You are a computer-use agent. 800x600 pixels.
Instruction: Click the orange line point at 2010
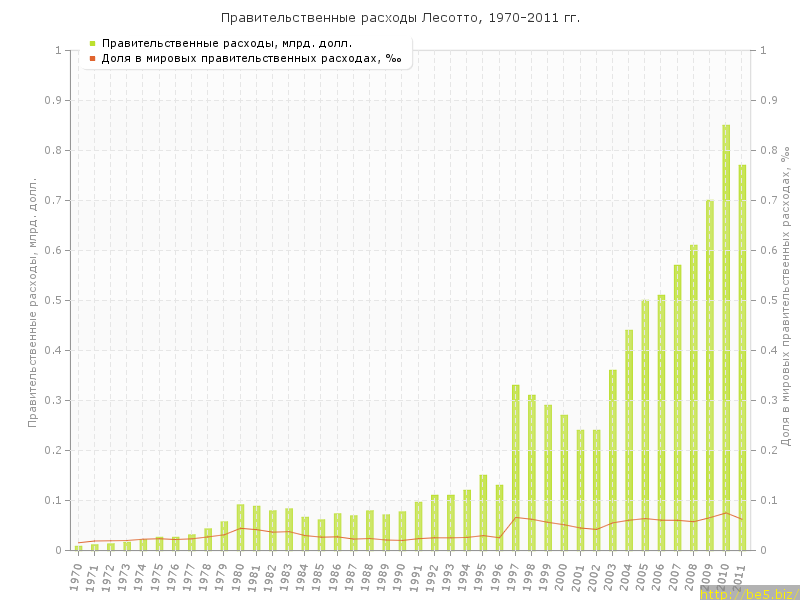[726, 513]
